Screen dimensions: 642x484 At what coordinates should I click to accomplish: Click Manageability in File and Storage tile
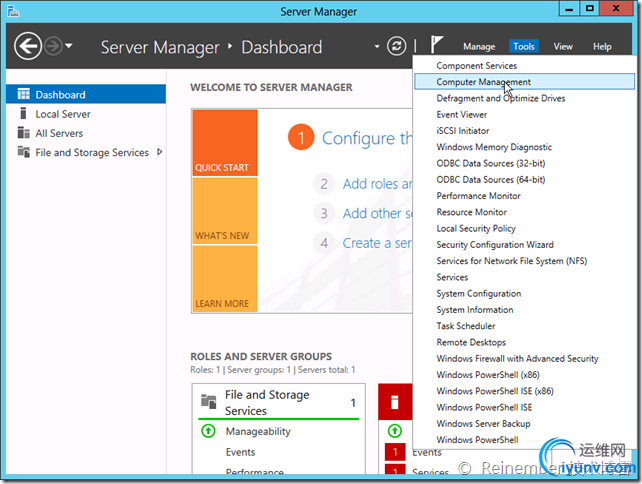(258, 431)
